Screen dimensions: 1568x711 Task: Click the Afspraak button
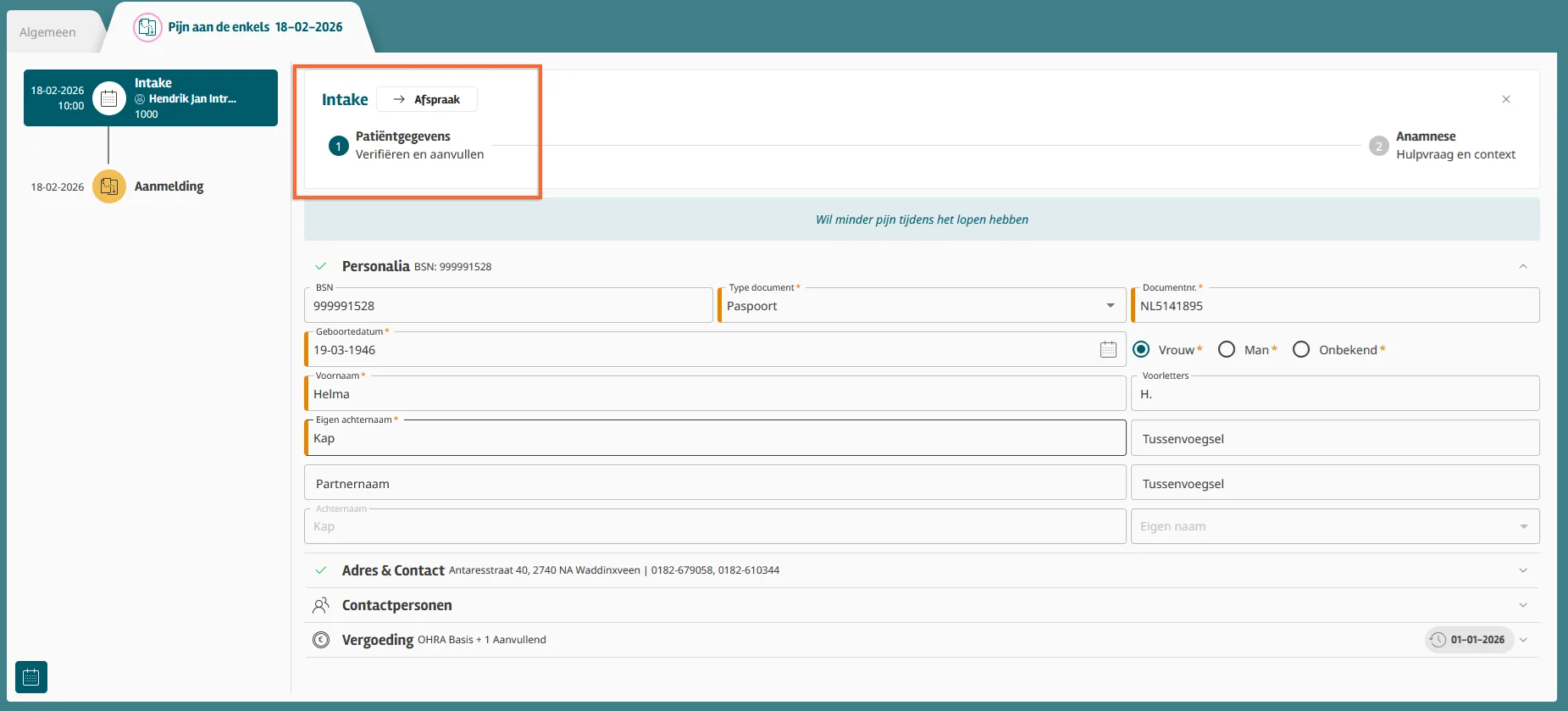427,99
